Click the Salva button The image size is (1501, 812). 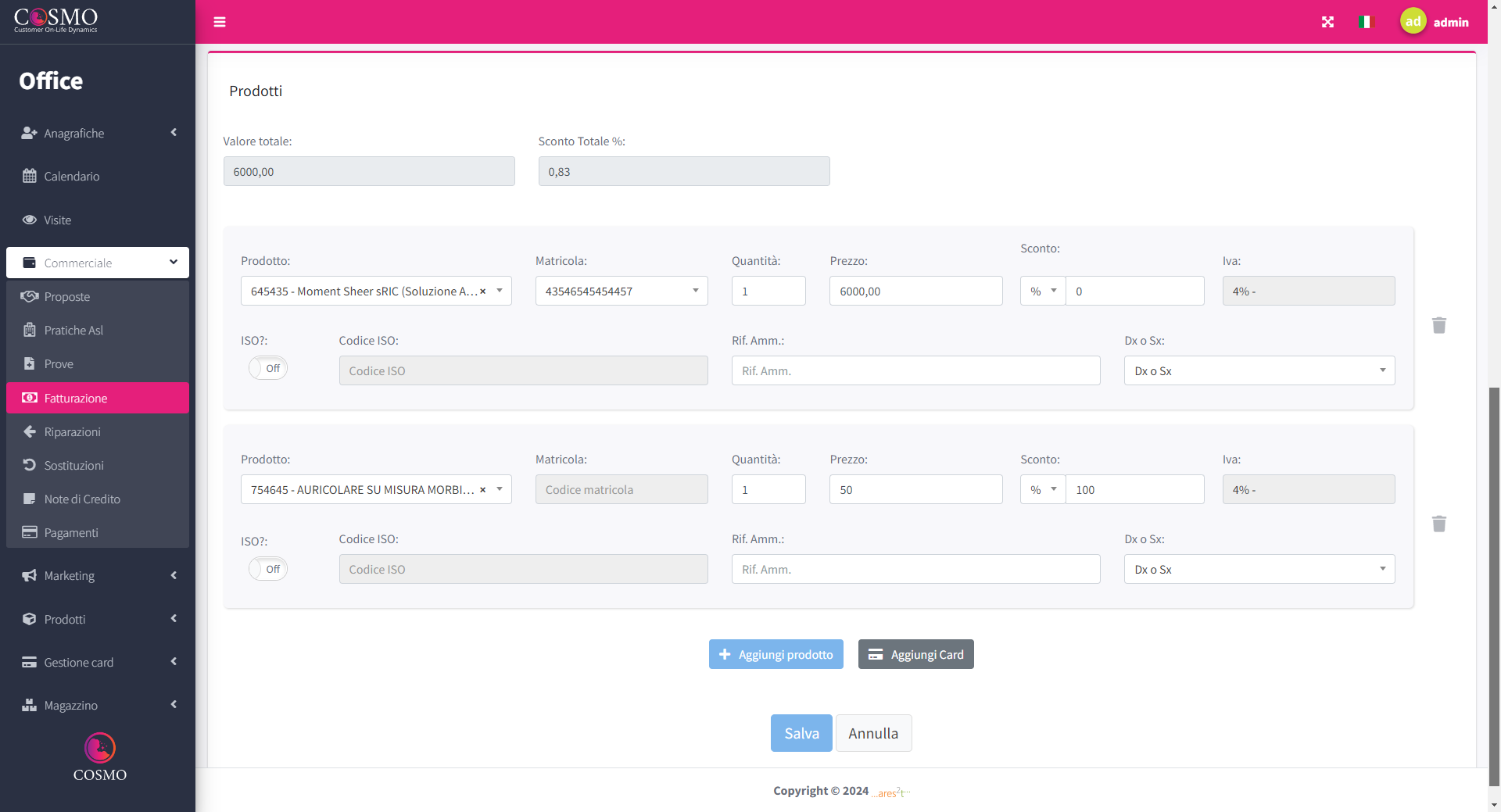pos(801,733)
